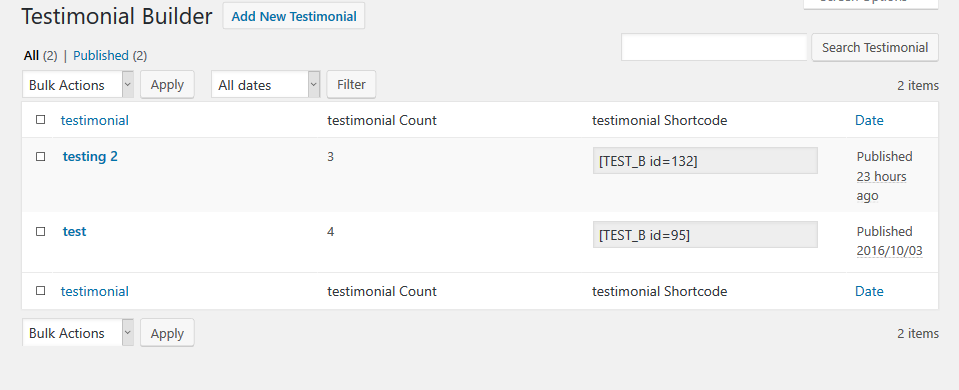Open top Bulk Actions dropdown
Screen dimensions: 959x390
78,84
